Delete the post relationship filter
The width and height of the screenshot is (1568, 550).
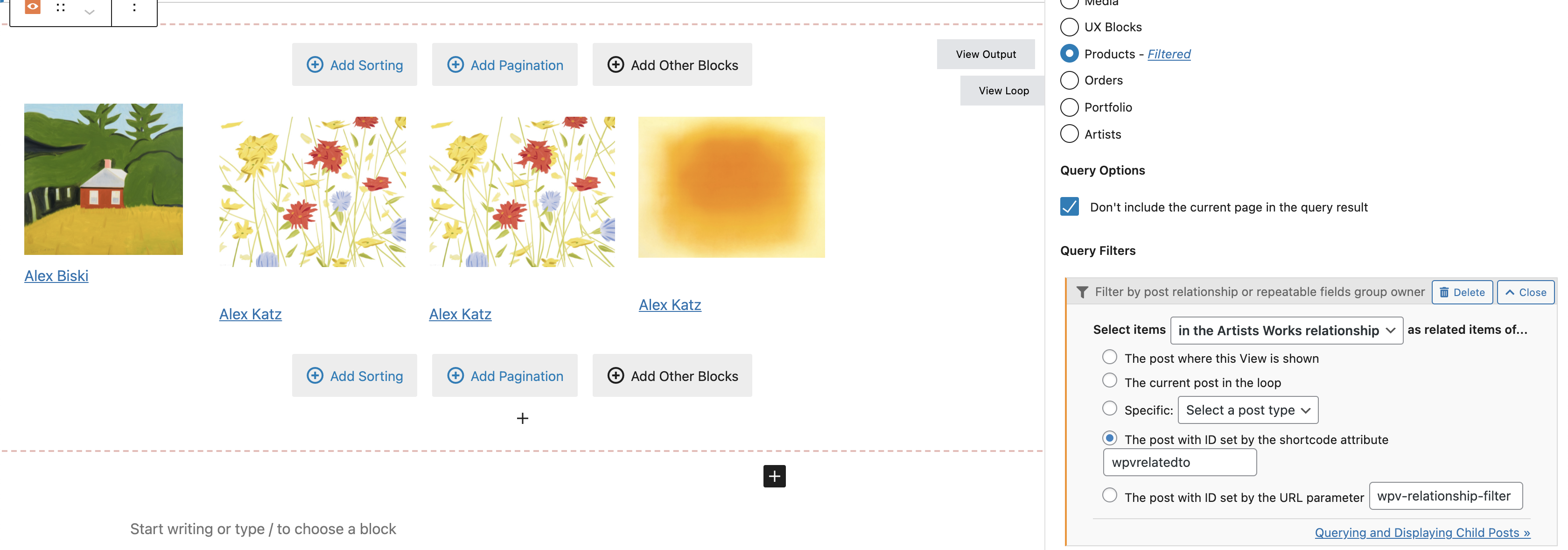1462,292
